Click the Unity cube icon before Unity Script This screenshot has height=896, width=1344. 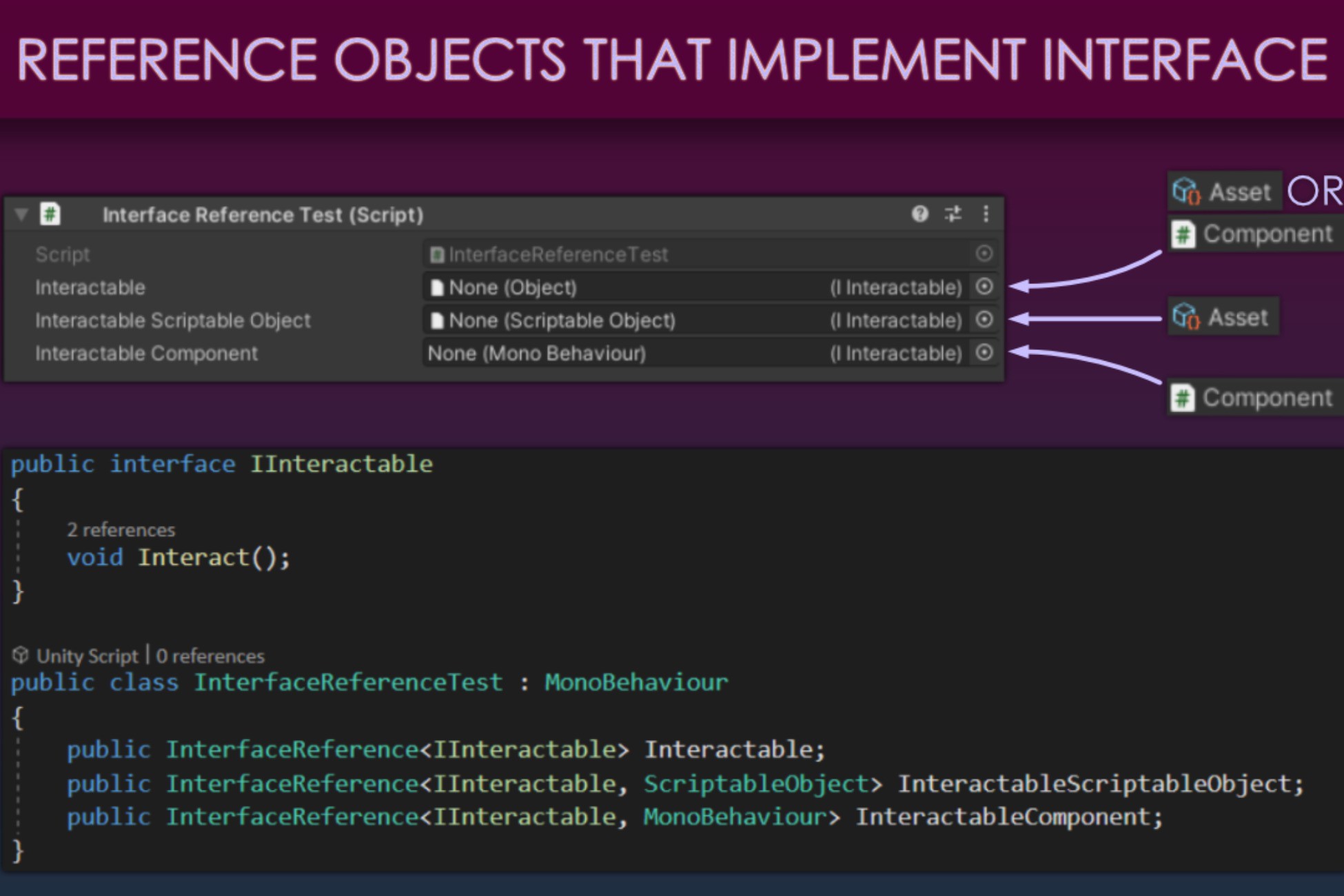tap(21, 655)
